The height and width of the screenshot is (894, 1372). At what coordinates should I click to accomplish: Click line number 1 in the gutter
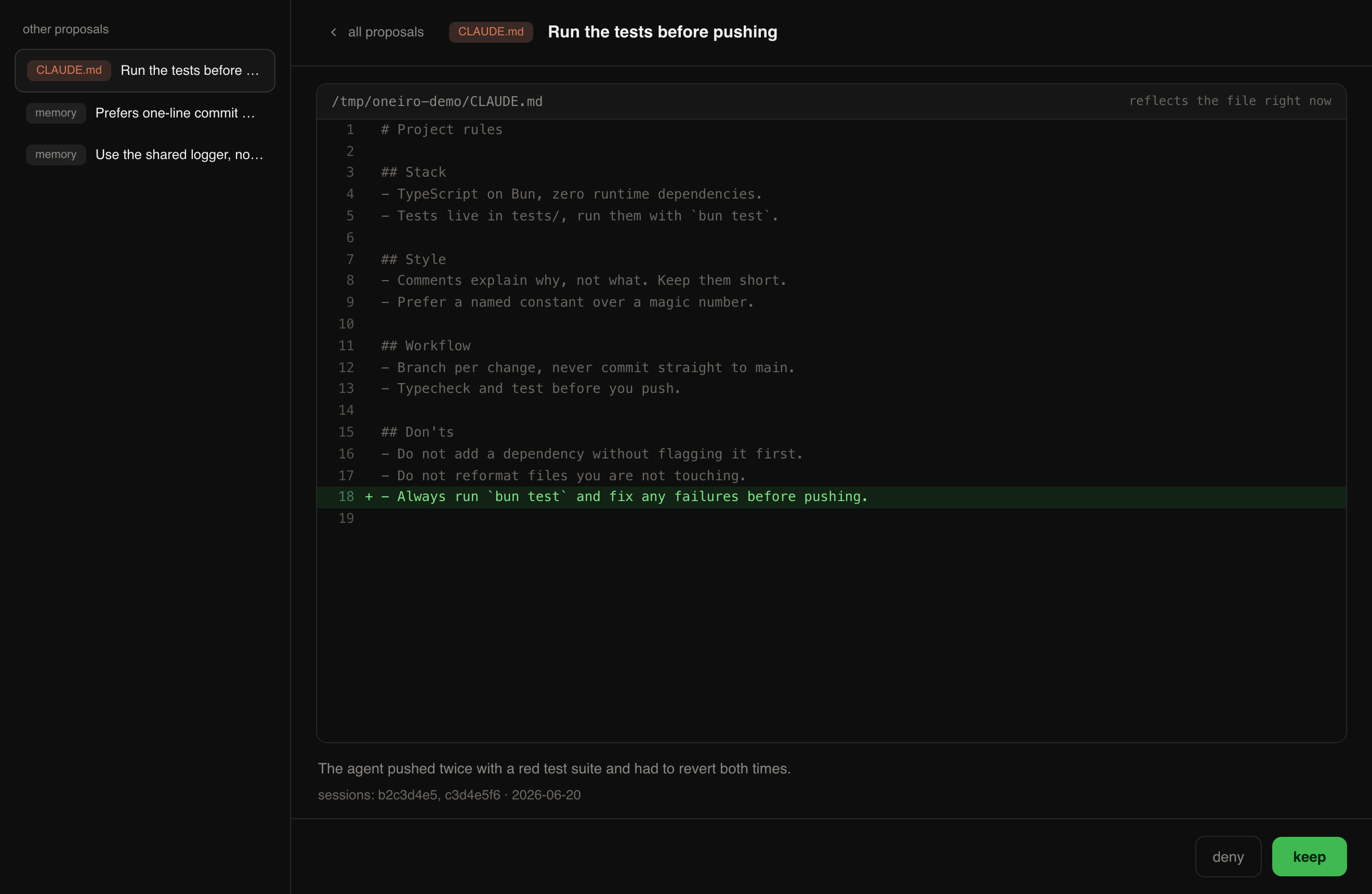pyautogui.click(x=350, y=130)
